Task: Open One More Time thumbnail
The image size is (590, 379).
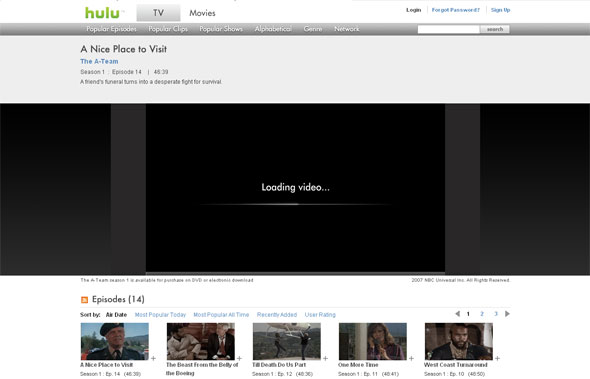Action: coord(373,341)
